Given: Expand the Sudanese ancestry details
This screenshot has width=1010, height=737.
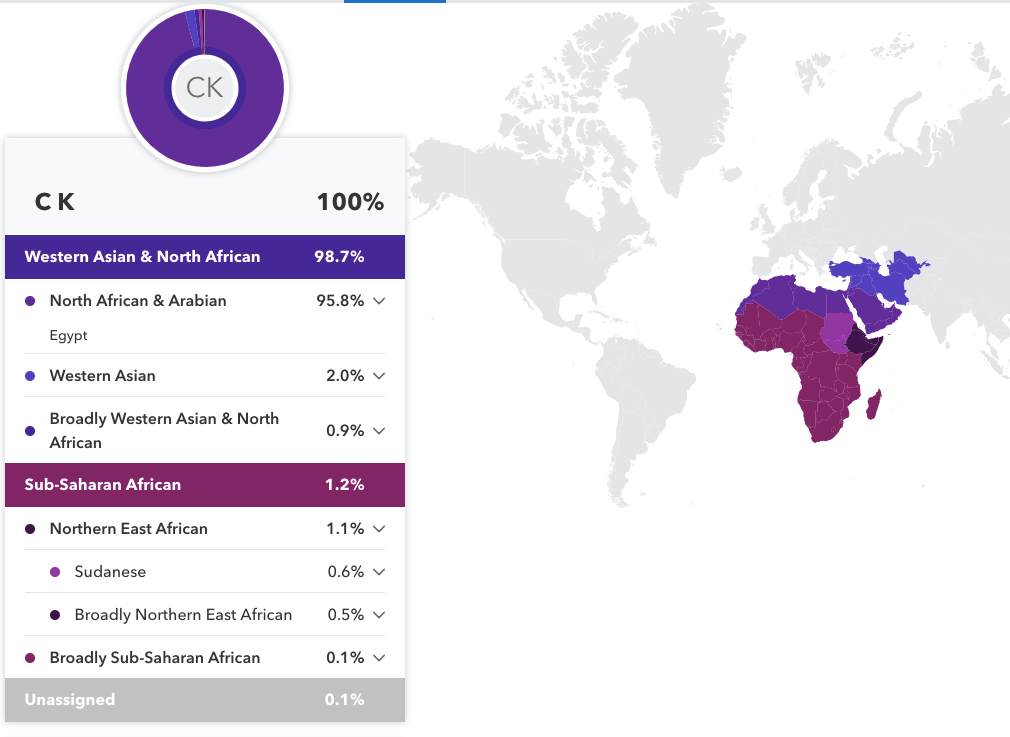Looking at the screenshot, I should [x=378, y=572].
